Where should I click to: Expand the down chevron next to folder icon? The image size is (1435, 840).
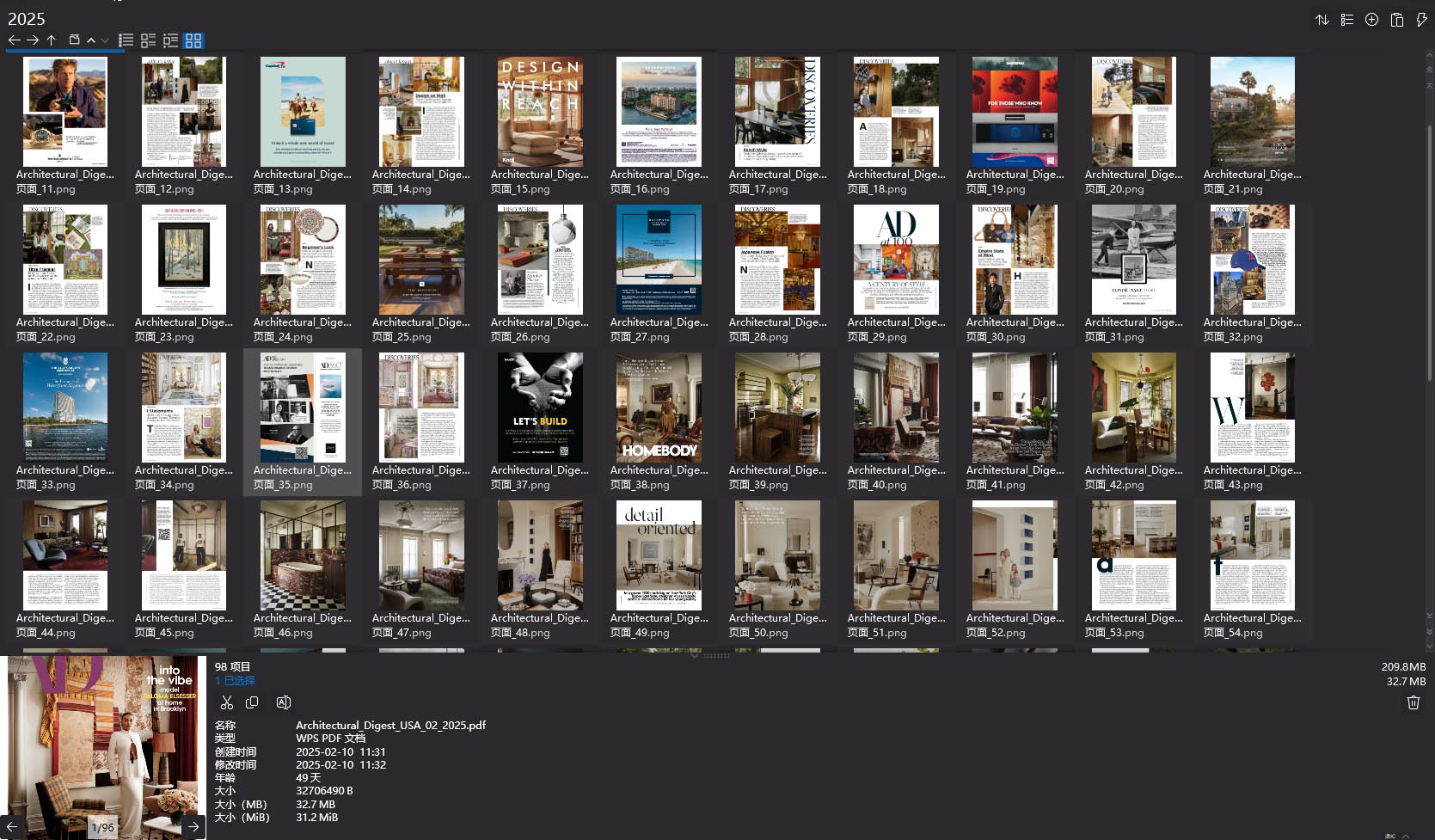click(x=105, y=40)
